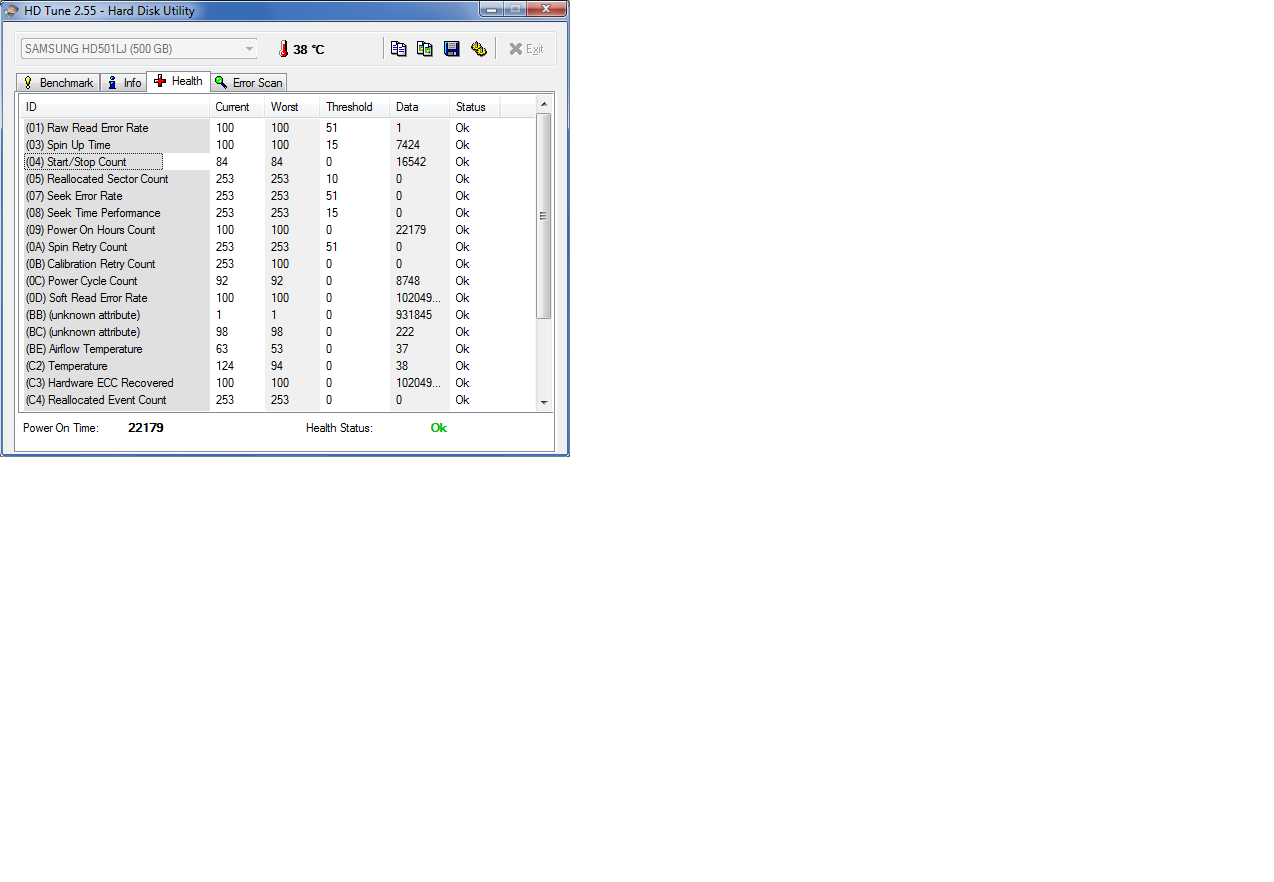Select the (05) Reallocated Sector Count row
This screenshot has height=882, width=1274.
click(x=279, y=179)
